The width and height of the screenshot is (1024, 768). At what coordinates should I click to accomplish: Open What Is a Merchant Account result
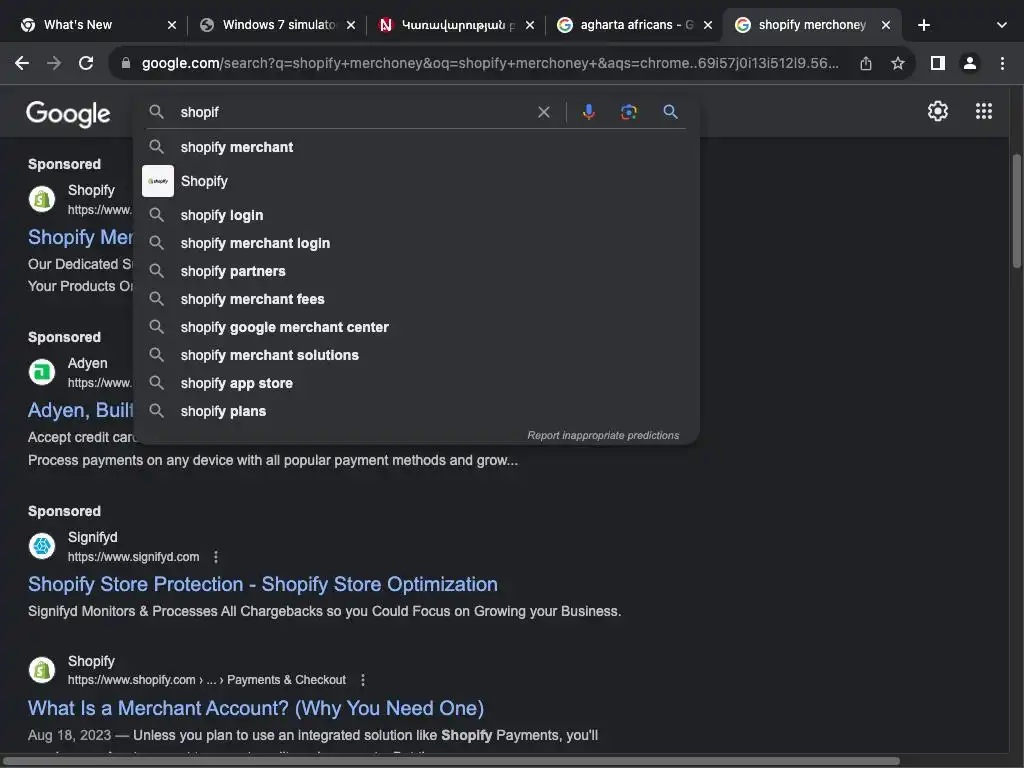click(x=256, y=708)
